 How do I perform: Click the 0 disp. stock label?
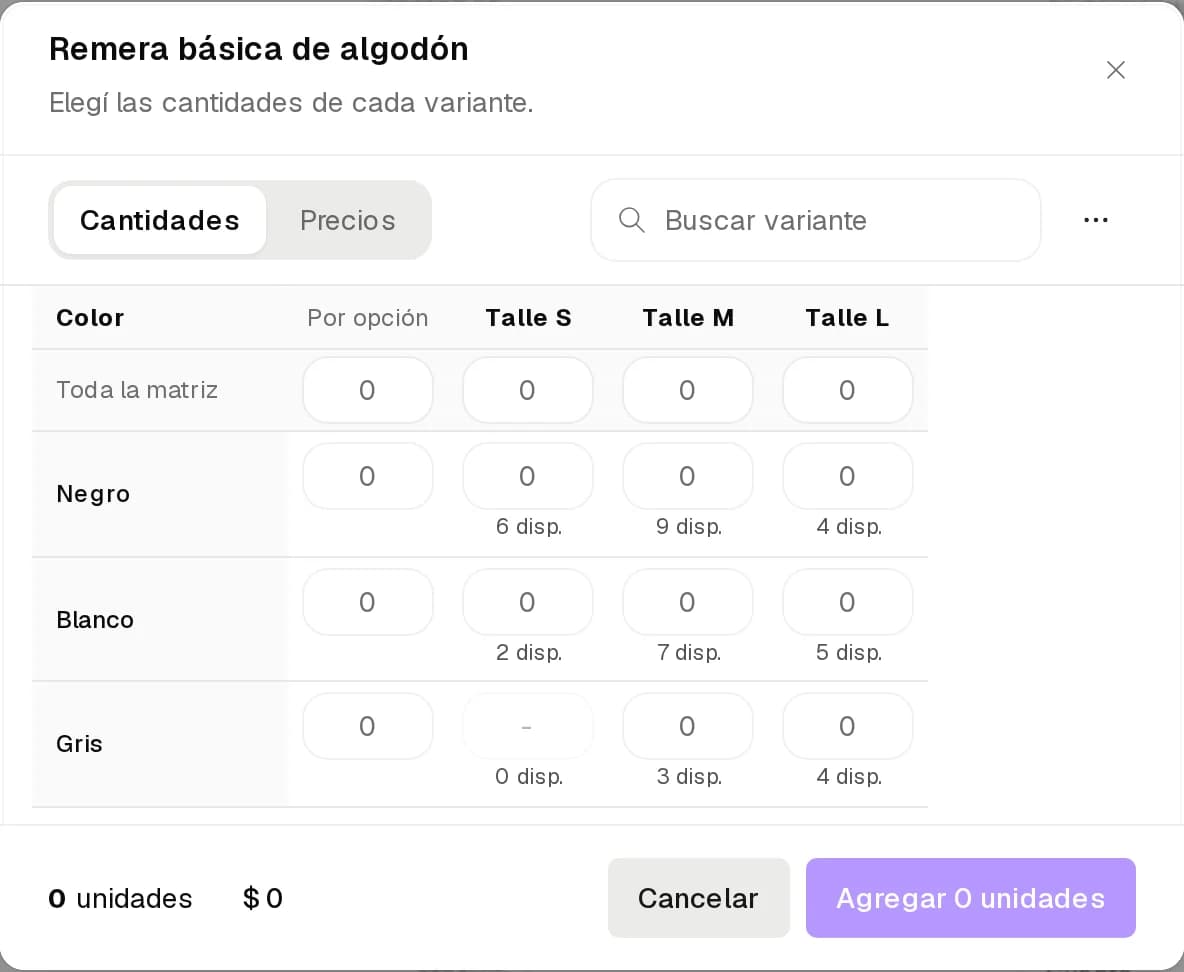coord(529,776)
